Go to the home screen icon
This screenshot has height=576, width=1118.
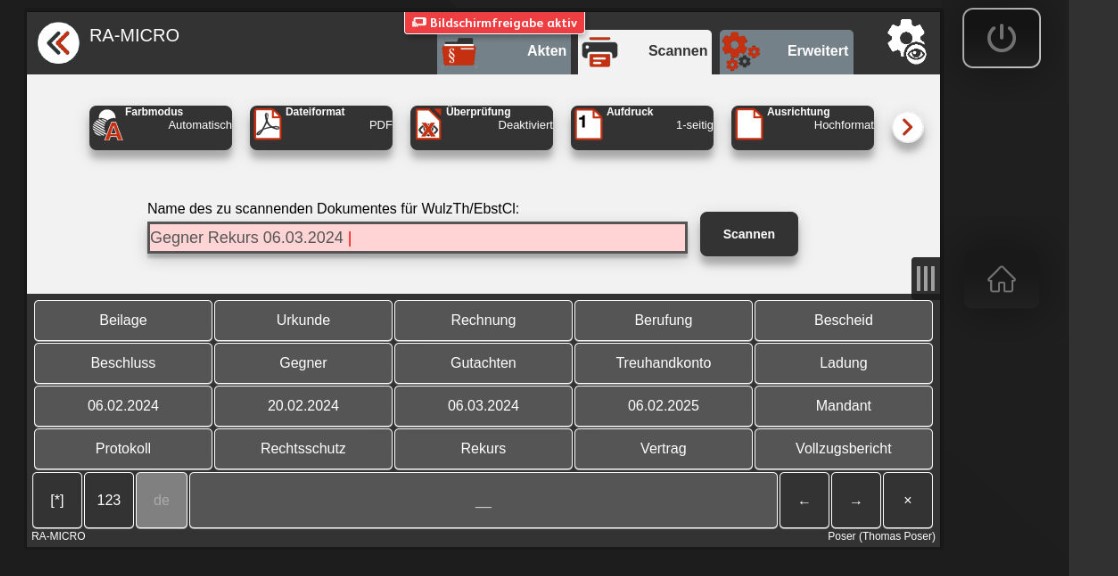[x=1001, y=279]
